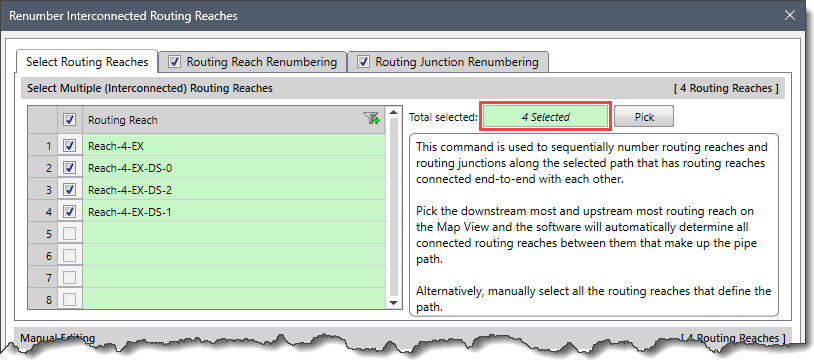
Task: Open the Routing Junction Renumbering tab
Action: click(449, 62)
